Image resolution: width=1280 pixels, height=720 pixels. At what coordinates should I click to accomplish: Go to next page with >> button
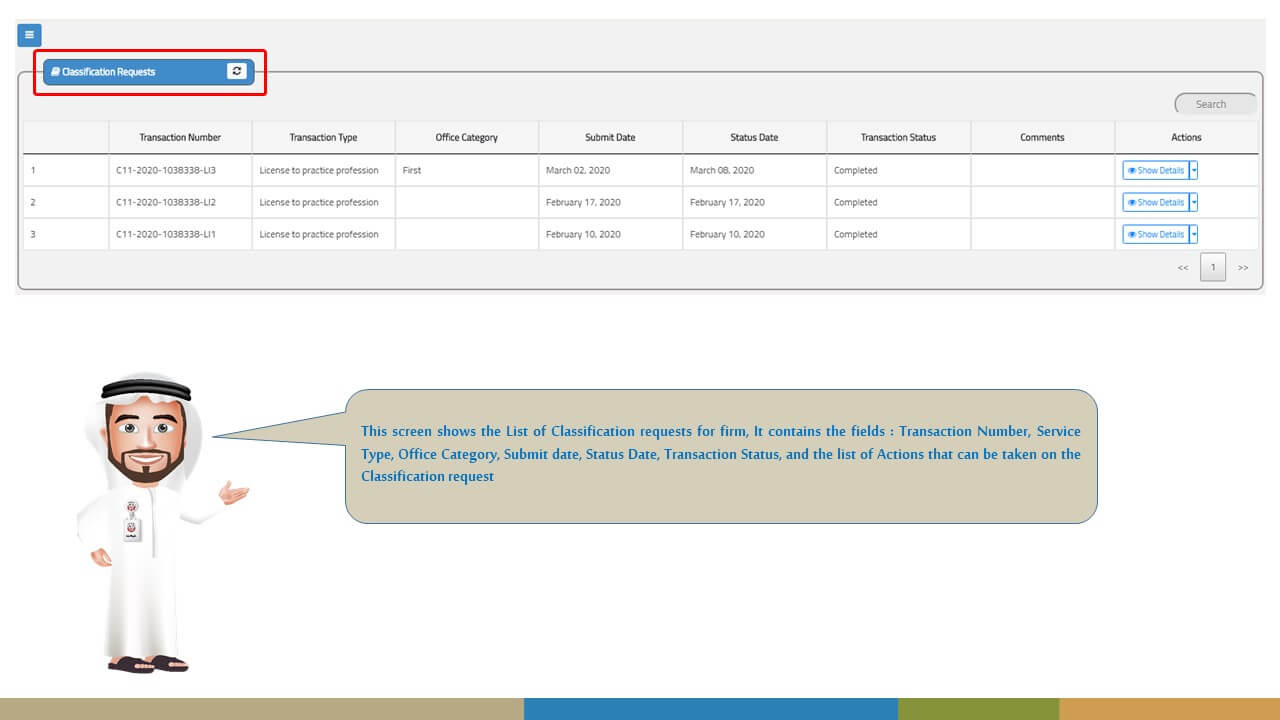point(1243,268)
